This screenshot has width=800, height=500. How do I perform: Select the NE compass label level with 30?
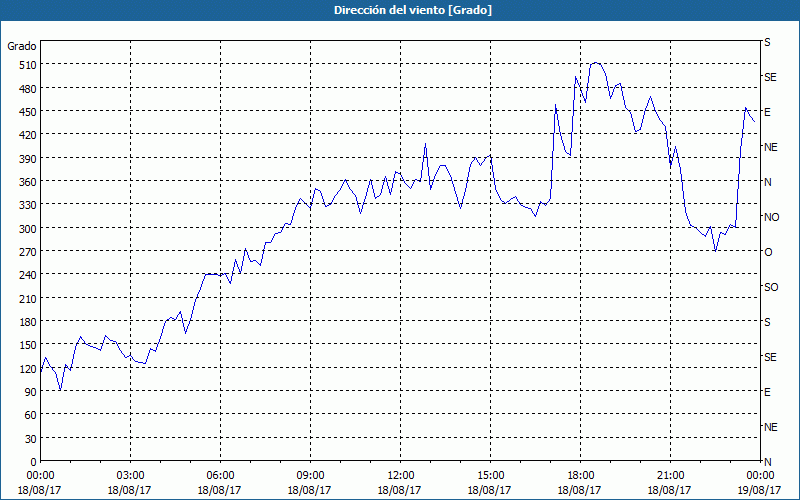(x=770, y=427)
